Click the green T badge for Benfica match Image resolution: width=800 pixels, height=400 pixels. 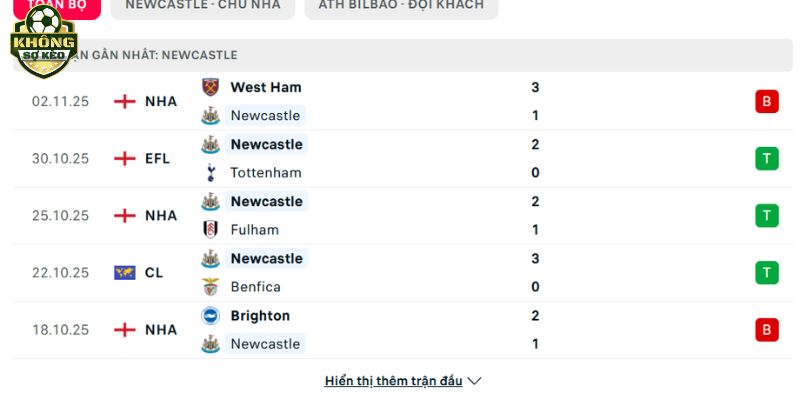point(767,272)
